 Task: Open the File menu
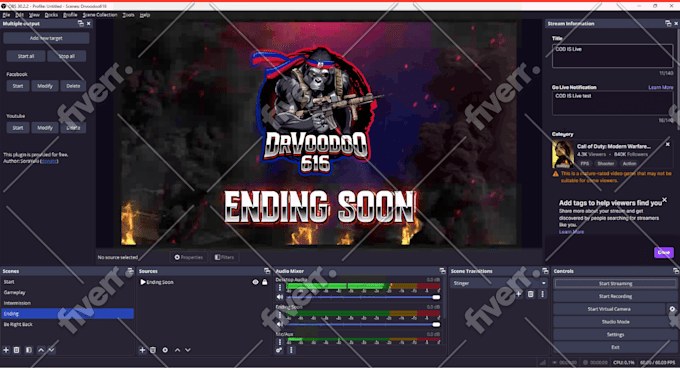6,15
